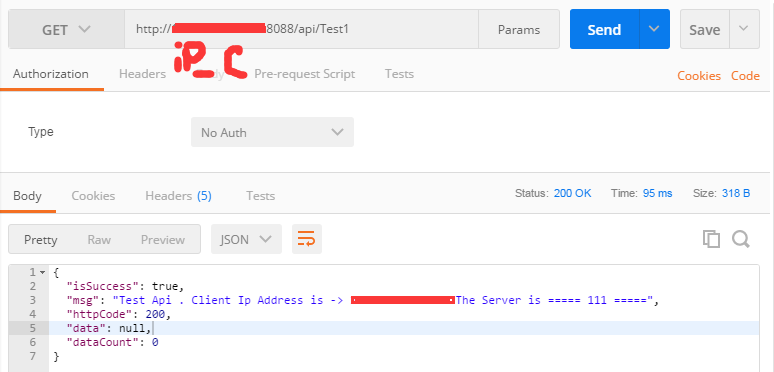774x372 pixels.
Task: Collapse JSON line 1 fold arrow
Action: (x=42, y=272)
